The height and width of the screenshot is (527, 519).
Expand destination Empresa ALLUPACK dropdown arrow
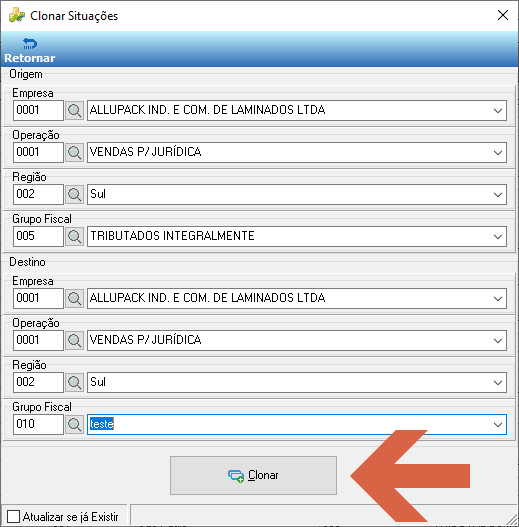pos(498,298)
